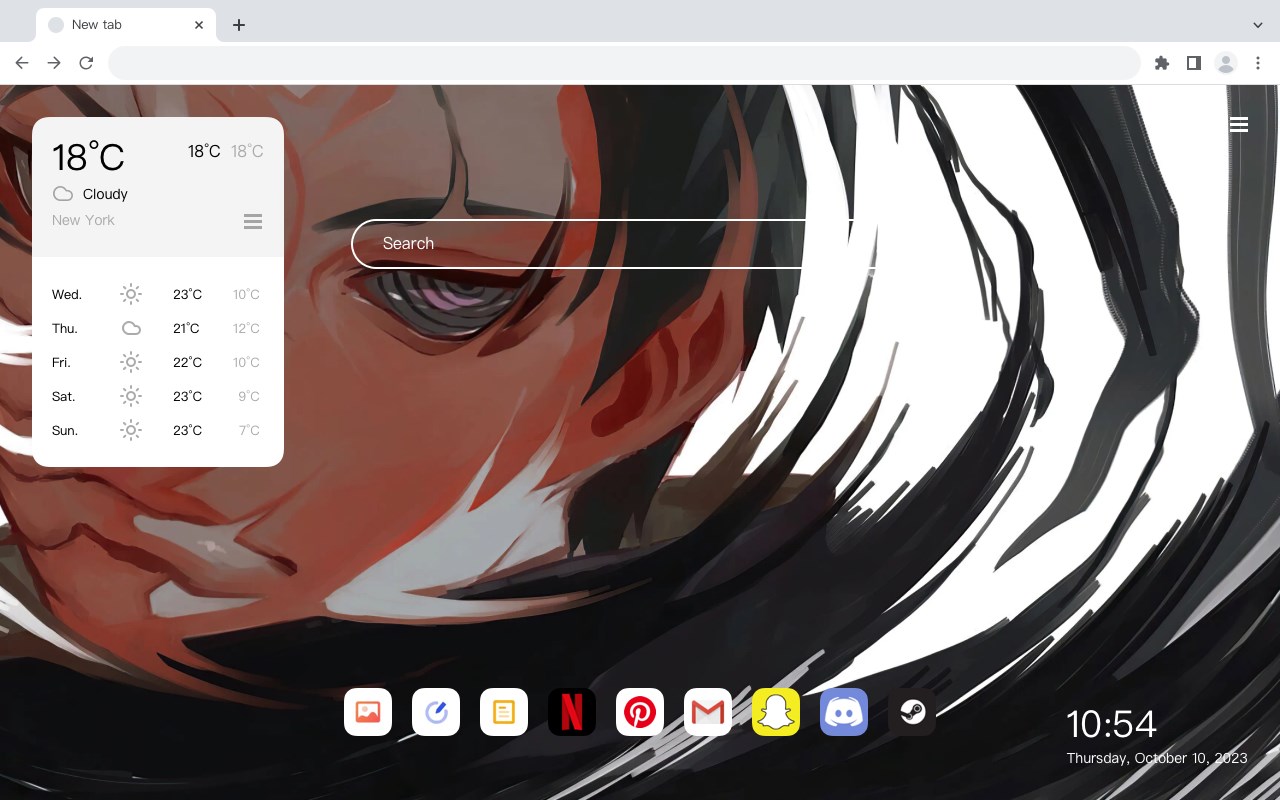The height and width of the screenshot is (800, 1280).
Task: Open the Snapchat shortcut
Action: [x=776, y=712]
